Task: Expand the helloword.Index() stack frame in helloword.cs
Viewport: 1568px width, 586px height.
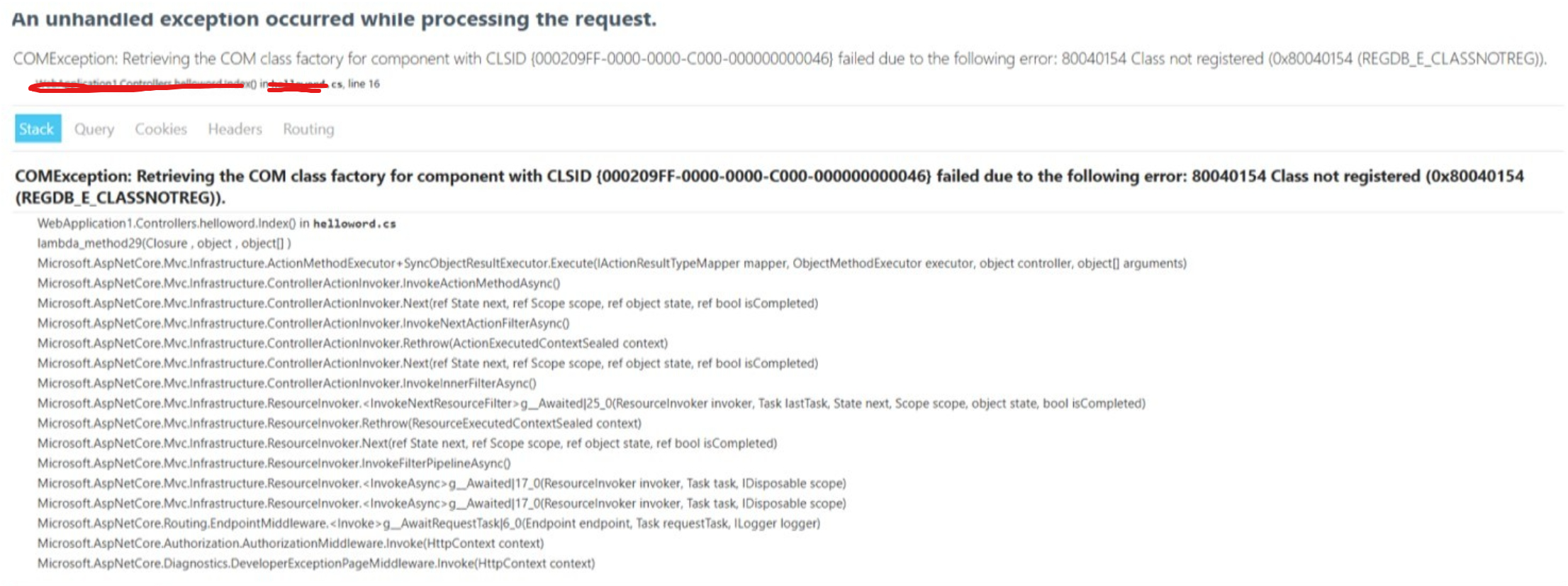Action: (216, 223)
